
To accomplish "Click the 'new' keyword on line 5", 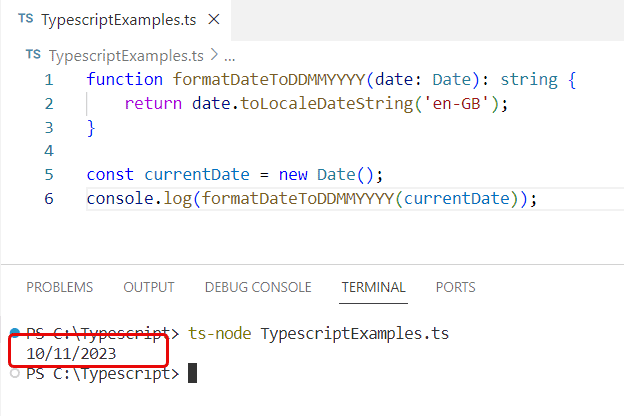I will pos(293,175).
